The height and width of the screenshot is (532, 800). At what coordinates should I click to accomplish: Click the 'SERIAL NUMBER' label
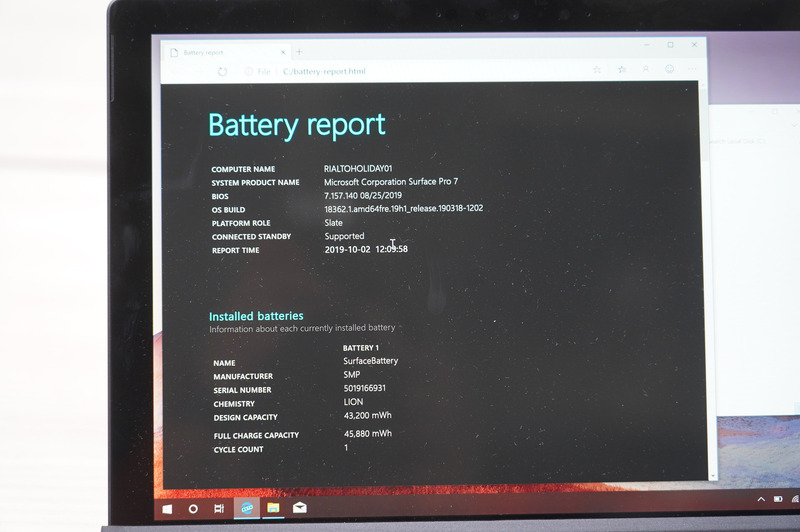tap(242, 390)
